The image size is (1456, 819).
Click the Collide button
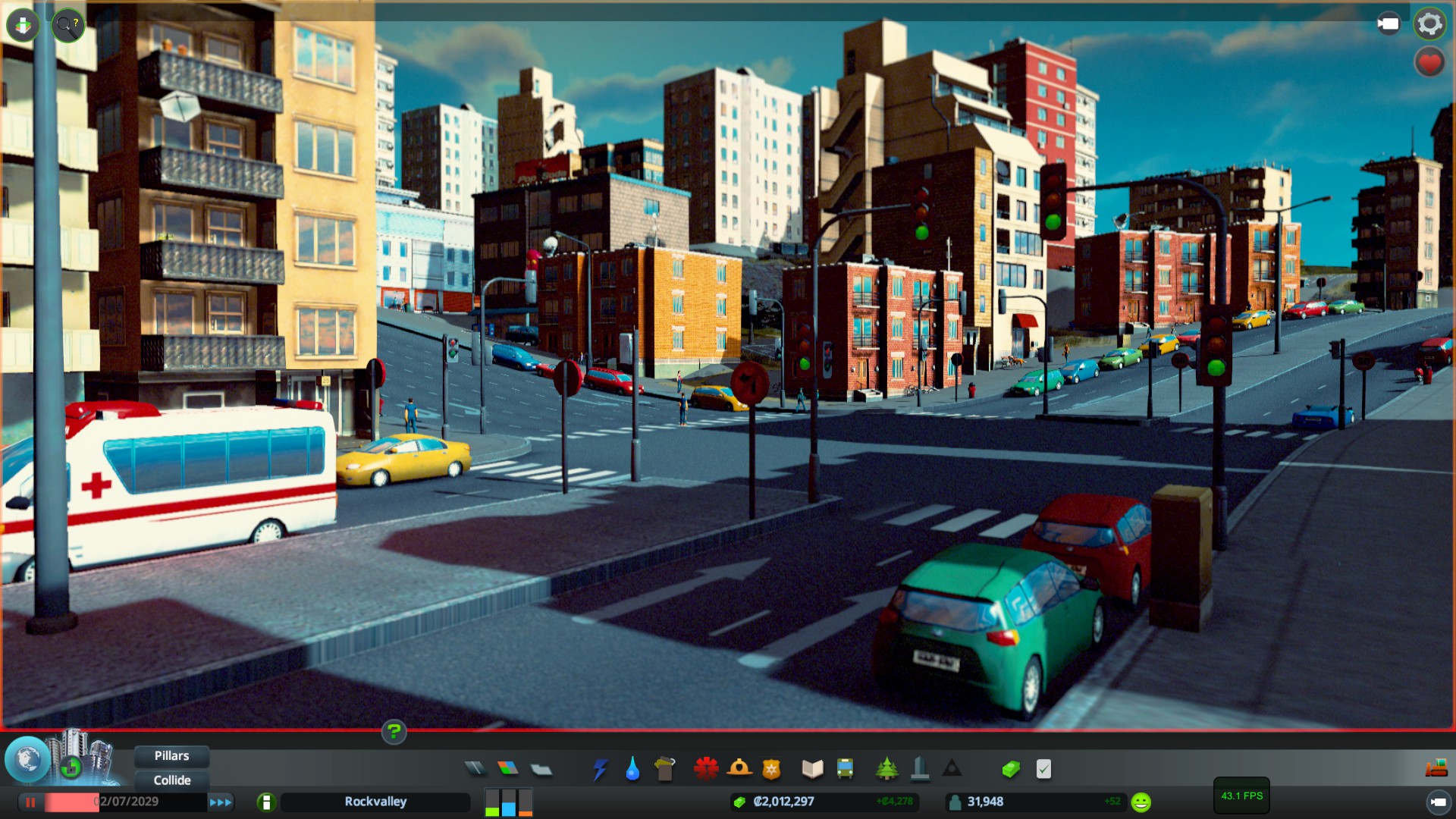[172, 780]
